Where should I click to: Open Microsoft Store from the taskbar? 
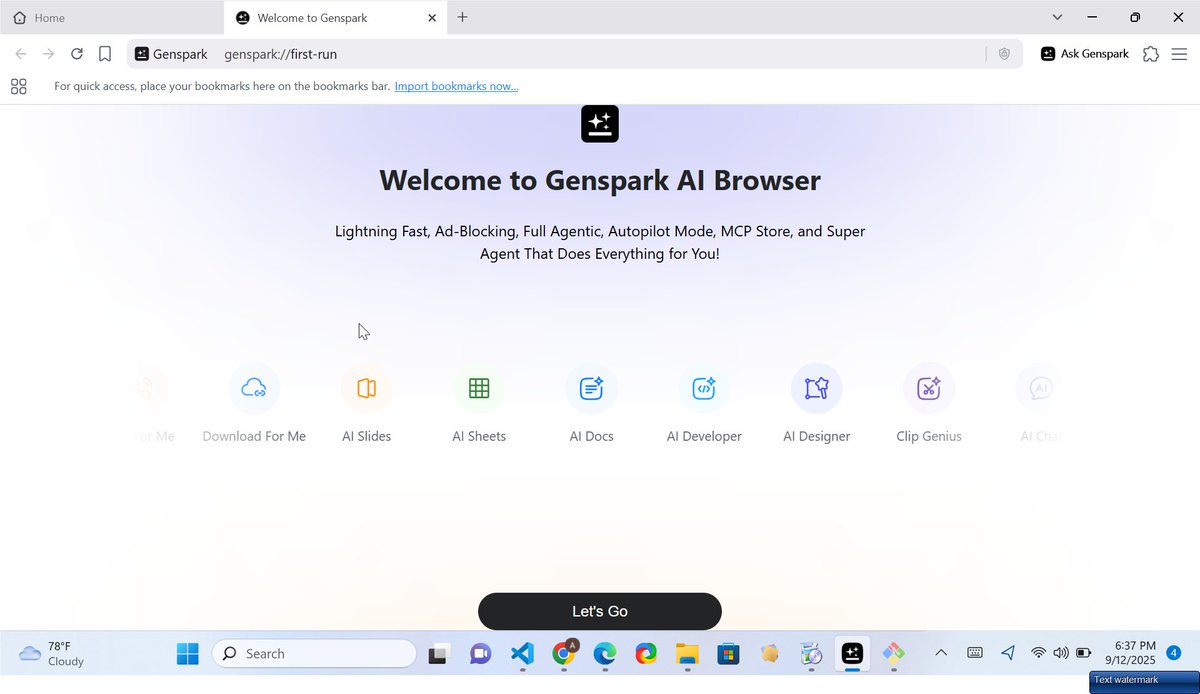point(728,654)
